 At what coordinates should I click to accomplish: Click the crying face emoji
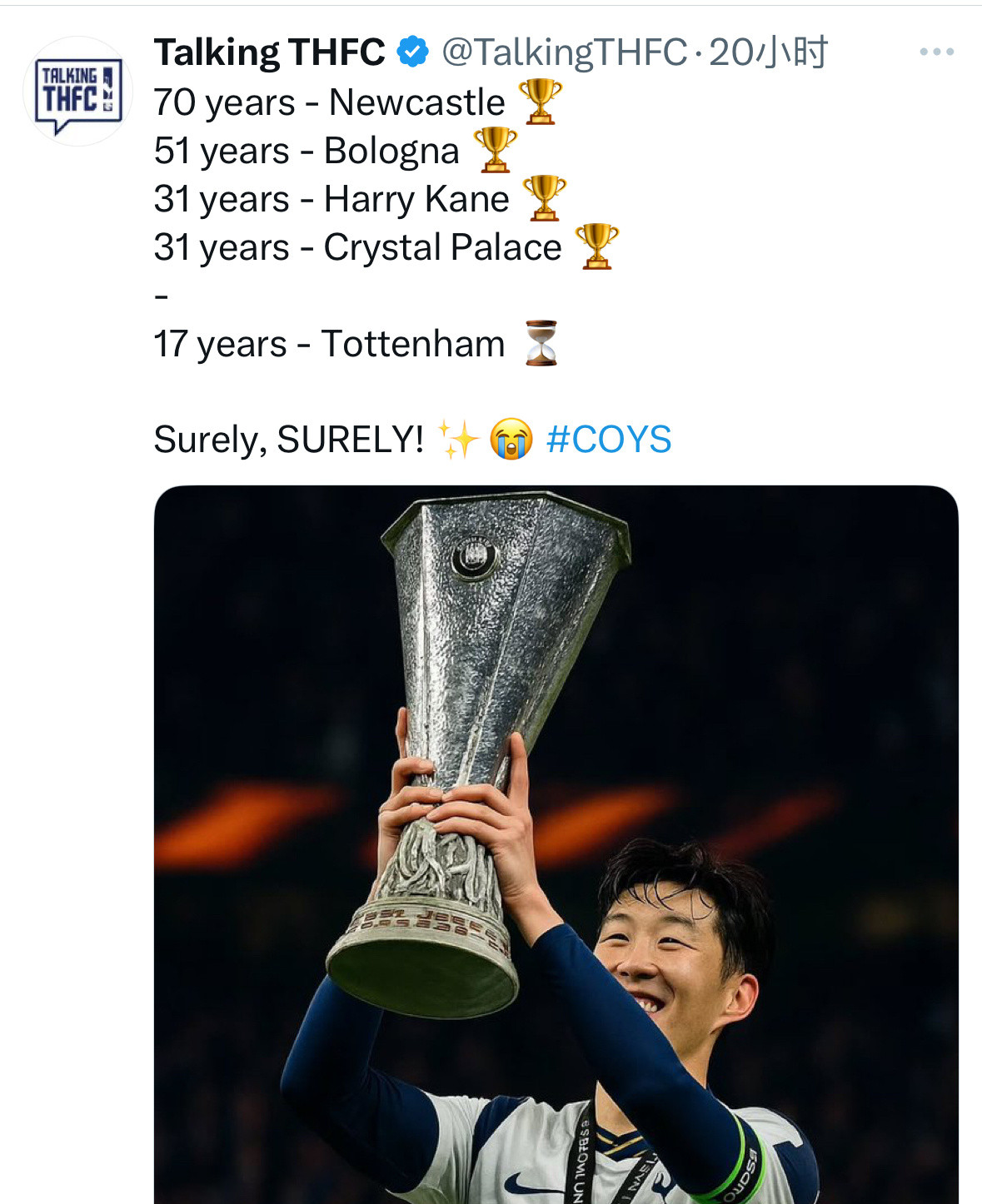(x=511, y=439)
